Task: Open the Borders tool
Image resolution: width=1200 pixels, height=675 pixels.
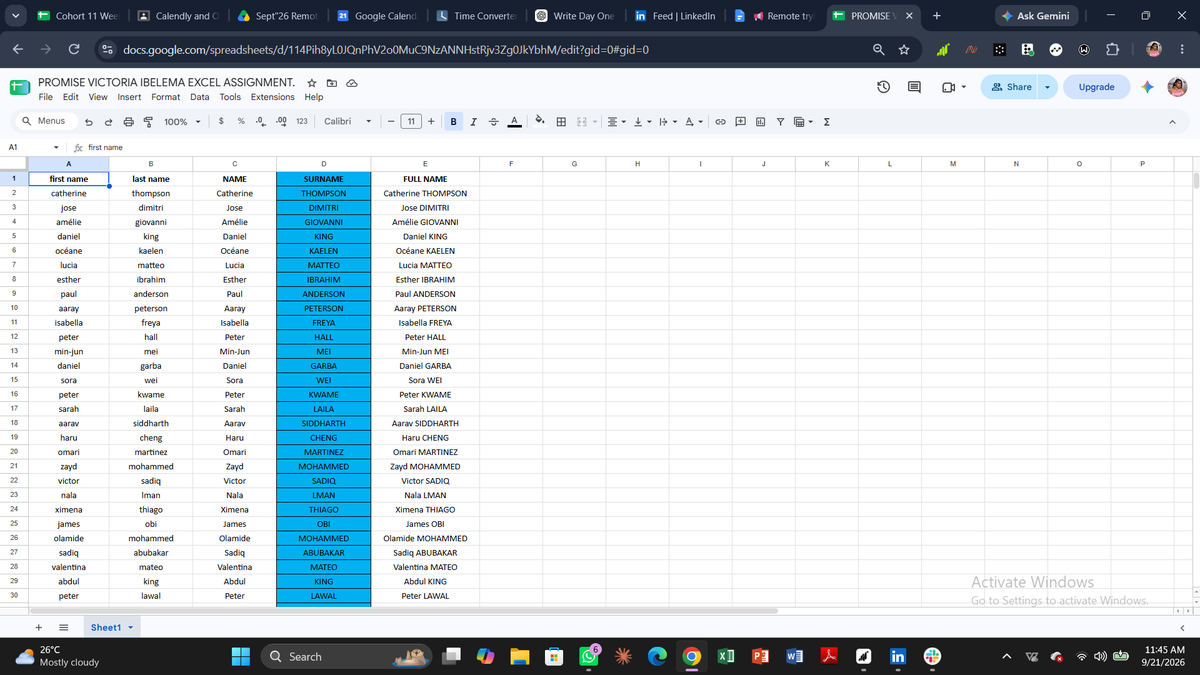Action: 562,121
